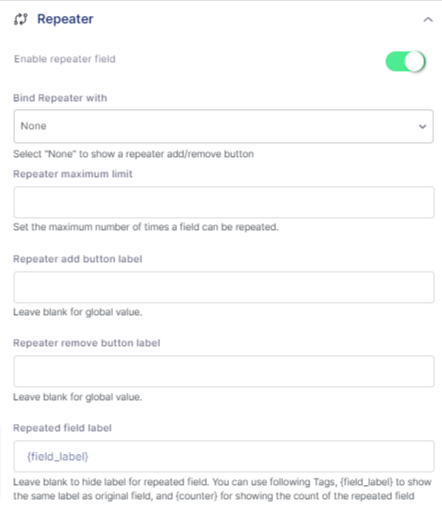Click the Repeater section heading text
Viewport: 442px width, 512px height.
click(x=65, y=19)
